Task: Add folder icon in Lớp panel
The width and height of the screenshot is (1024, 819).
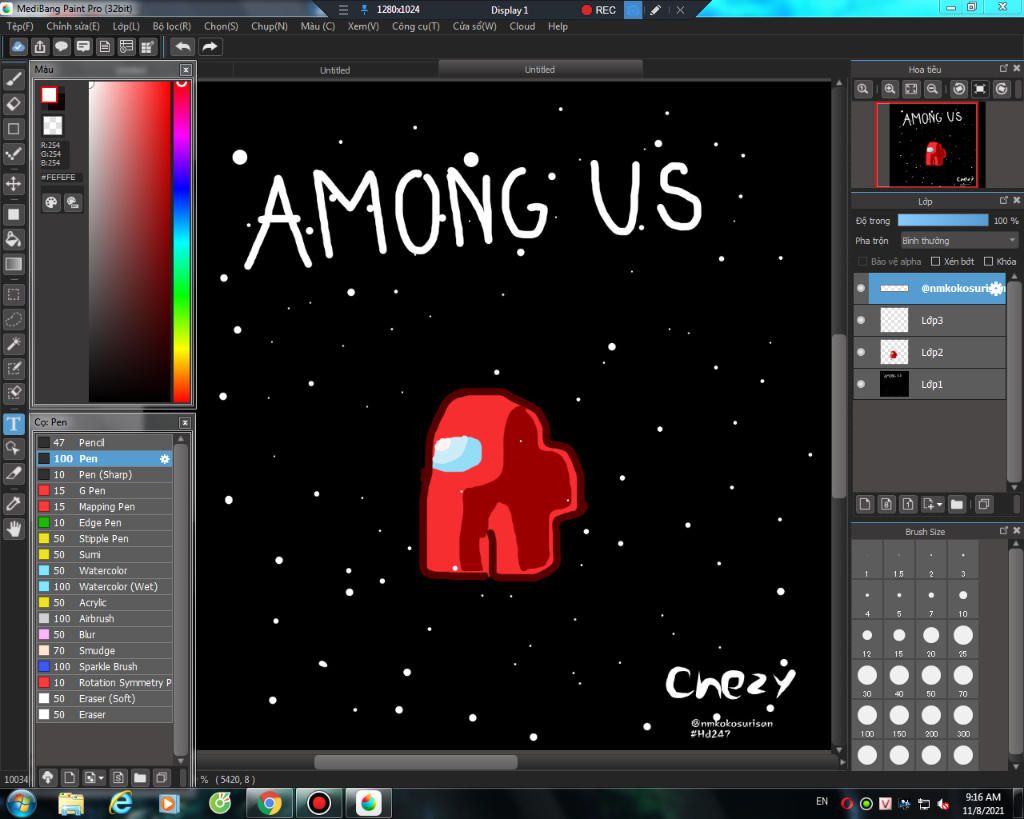Action: click(957, 504)
